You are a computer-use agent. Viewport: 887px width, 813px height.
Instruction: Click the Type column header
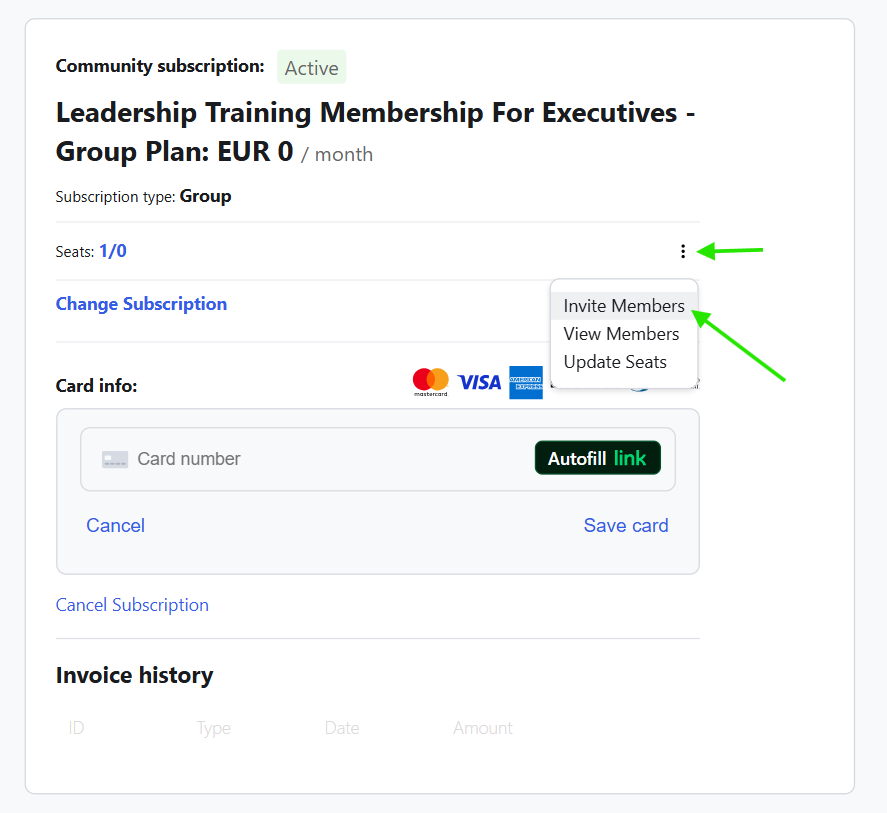pos(213,728)
